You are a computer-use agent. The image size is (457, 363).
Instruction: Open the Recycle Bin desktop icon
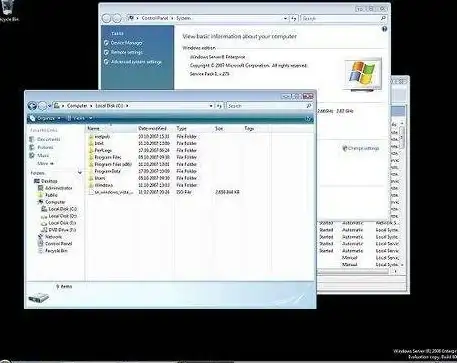pyautogui.click(x=9, y=11)
